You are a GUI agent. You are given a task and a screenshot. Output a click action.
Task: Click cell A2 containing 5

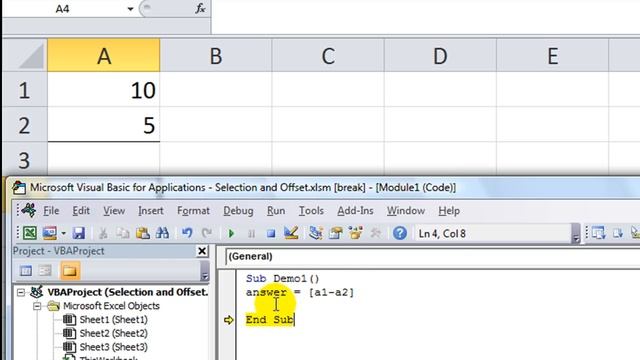tap(104, 125)
